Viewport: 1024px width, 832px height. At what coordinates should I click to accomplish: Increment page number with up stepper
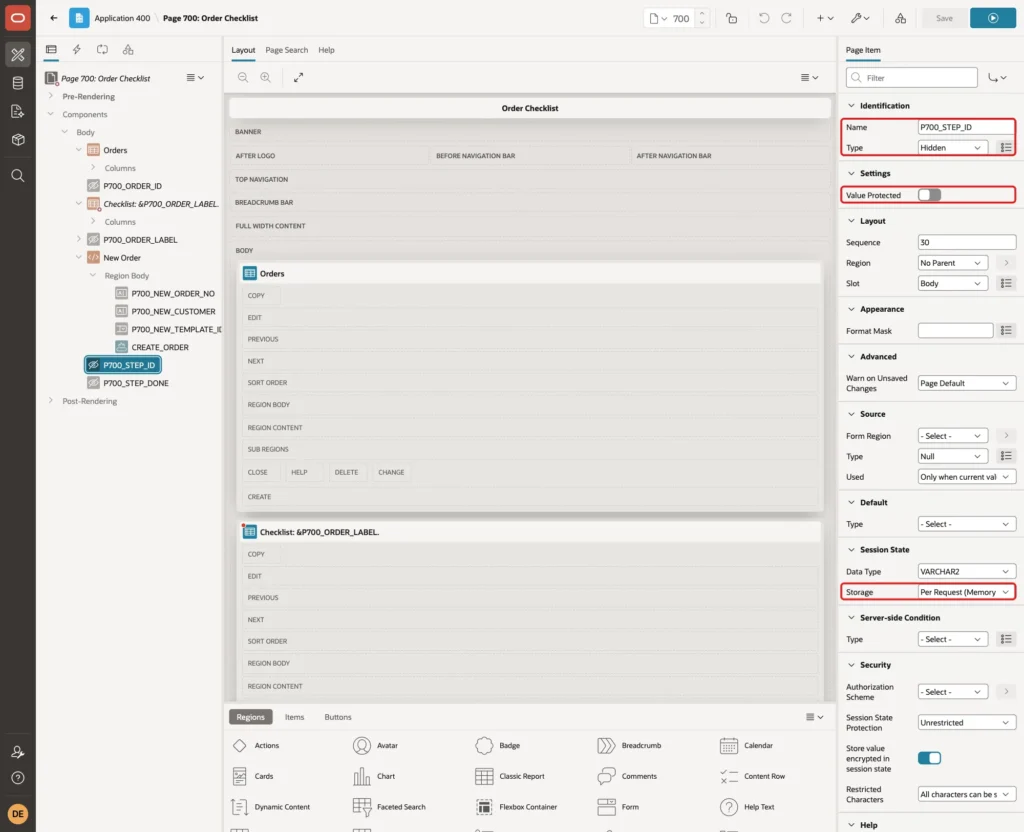(701, 14)
